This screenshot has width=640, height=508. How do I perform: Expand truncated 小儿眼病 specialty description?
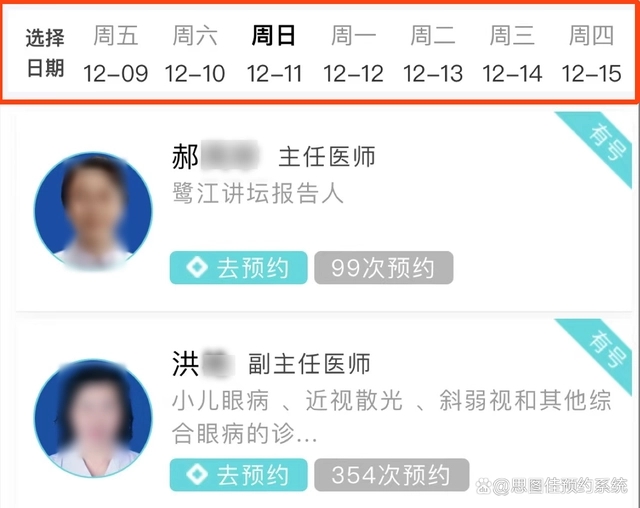pyautogui.click(x=391, y=417)
